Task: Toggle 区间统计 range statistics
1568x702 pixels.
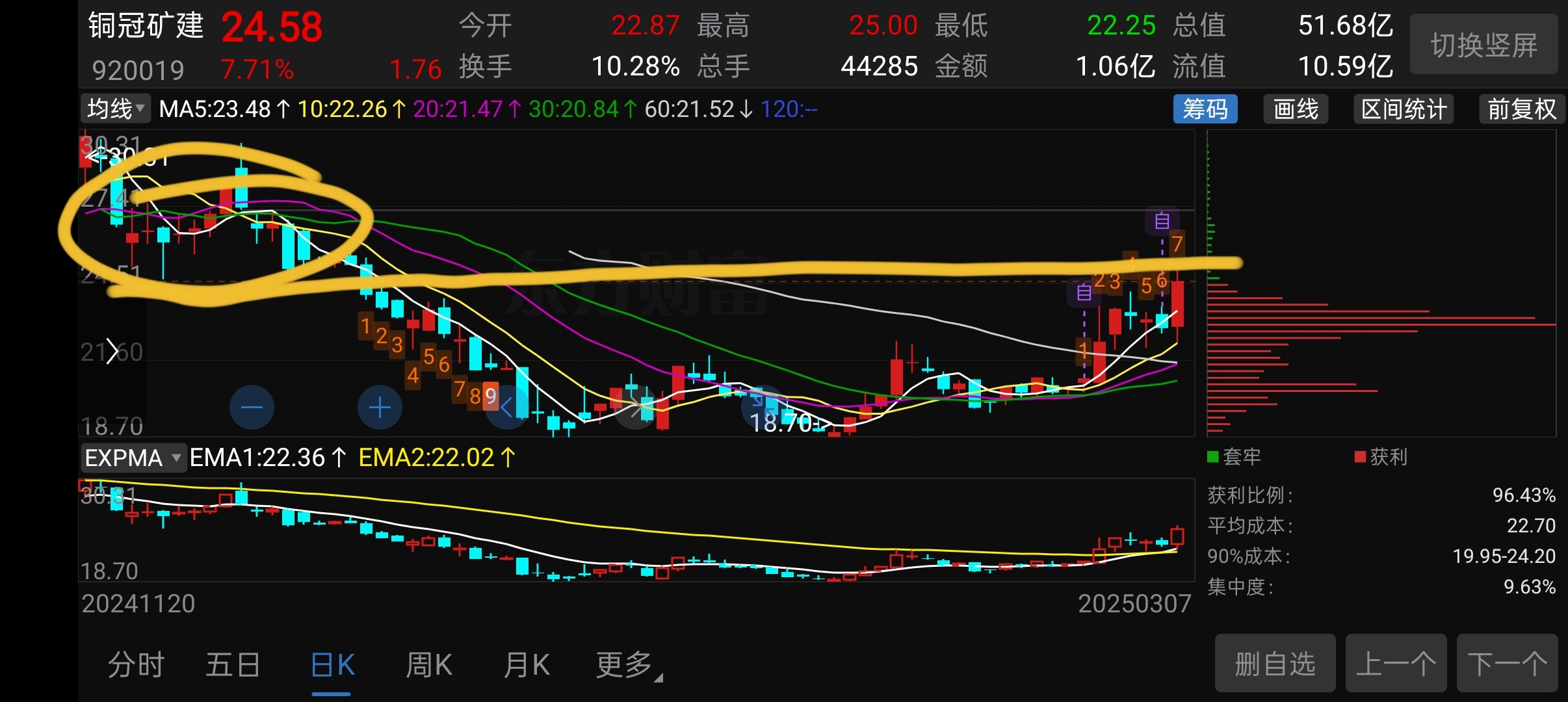Action: (x=1404, y=109)
